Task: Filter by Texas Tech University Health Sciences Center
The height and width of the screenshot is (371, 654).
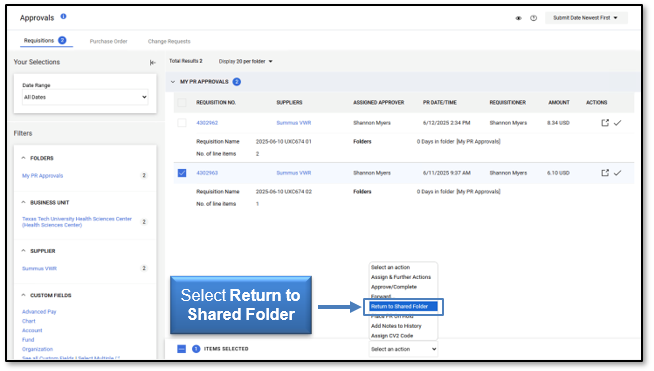Action: [77, 222]
